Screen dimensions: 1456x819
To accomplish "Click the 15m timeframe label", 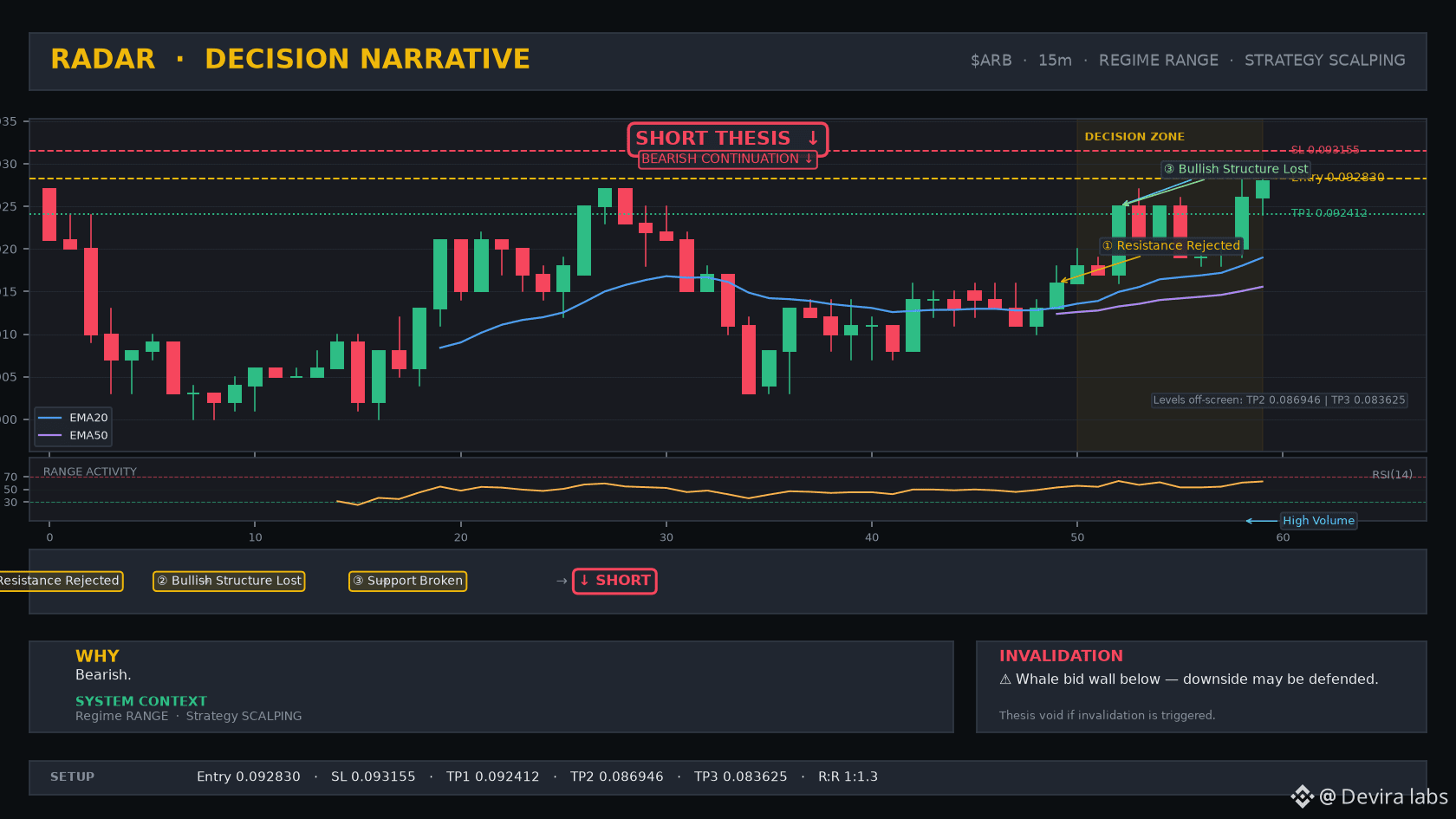I will click(x=1055, y=61).
